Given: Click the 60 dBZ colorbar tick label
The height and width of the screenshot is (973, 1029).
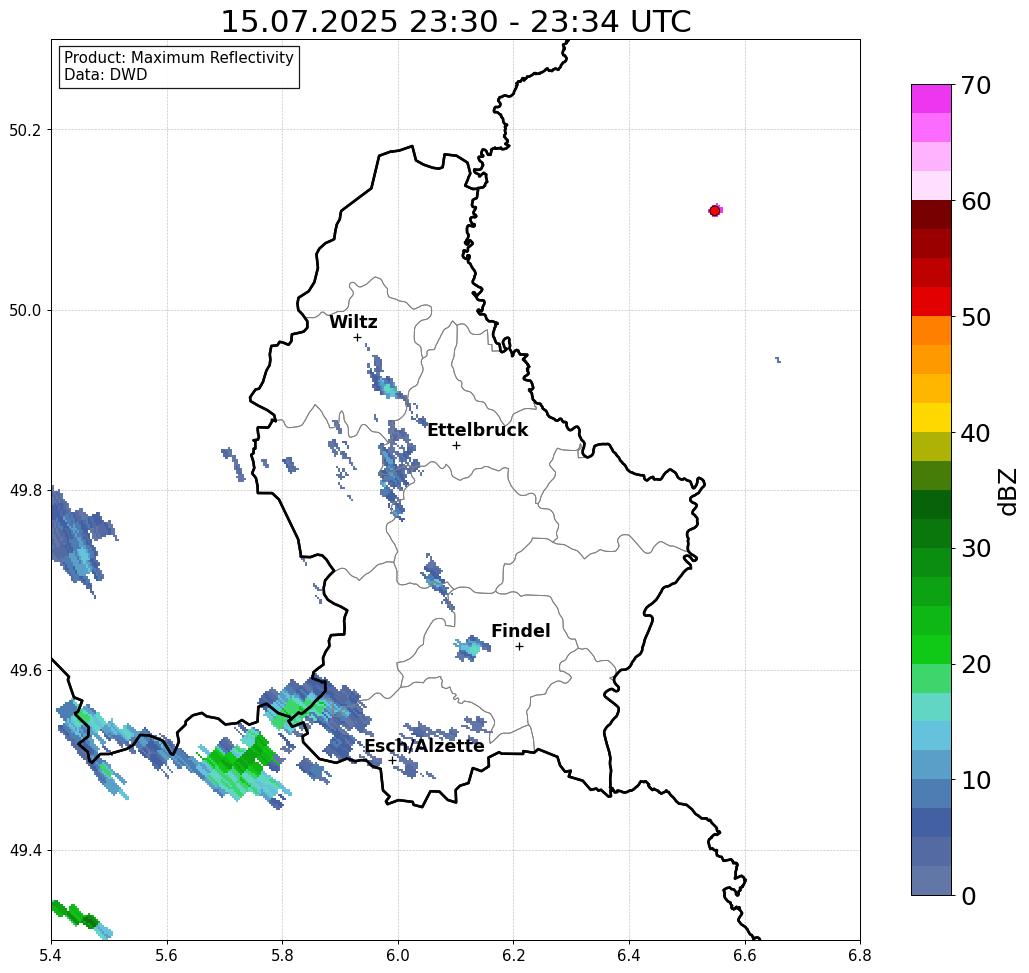Looking at the screenshot, I should coord(976,201).
